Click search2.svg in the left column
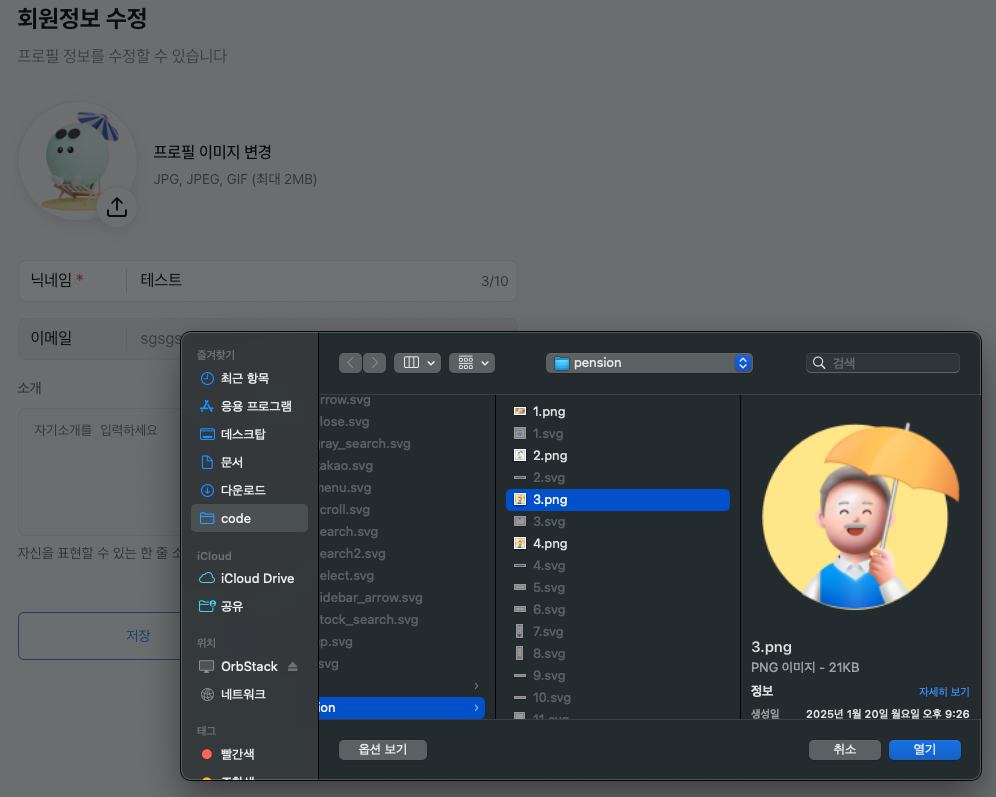The height and width of the screenshot is (797, 996). [352, 554]
